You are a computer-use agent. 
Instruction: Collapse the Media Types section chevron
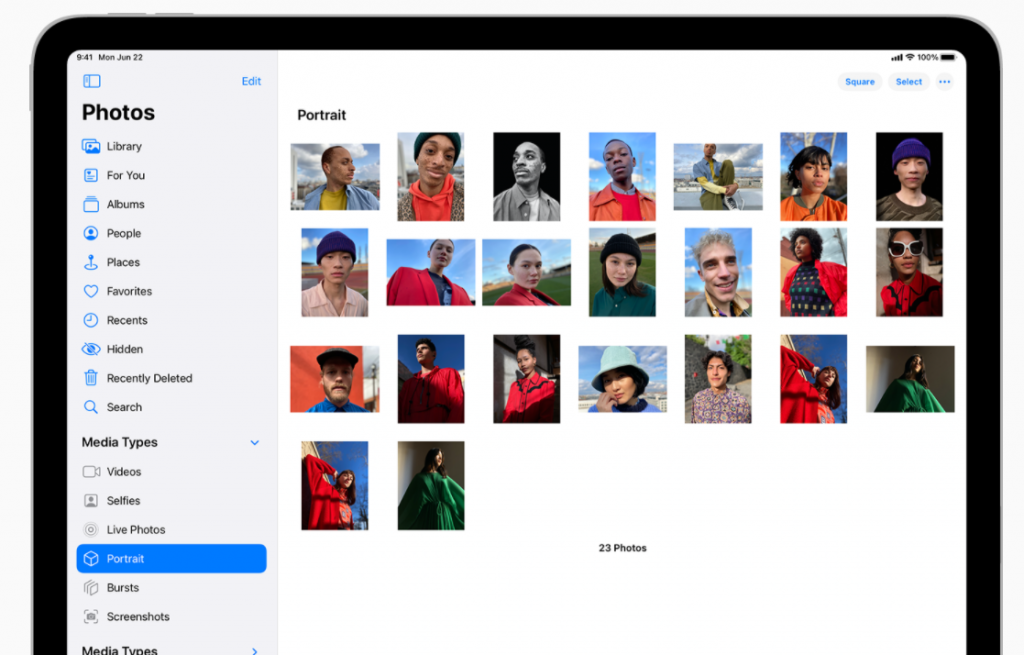coord(255,443)
